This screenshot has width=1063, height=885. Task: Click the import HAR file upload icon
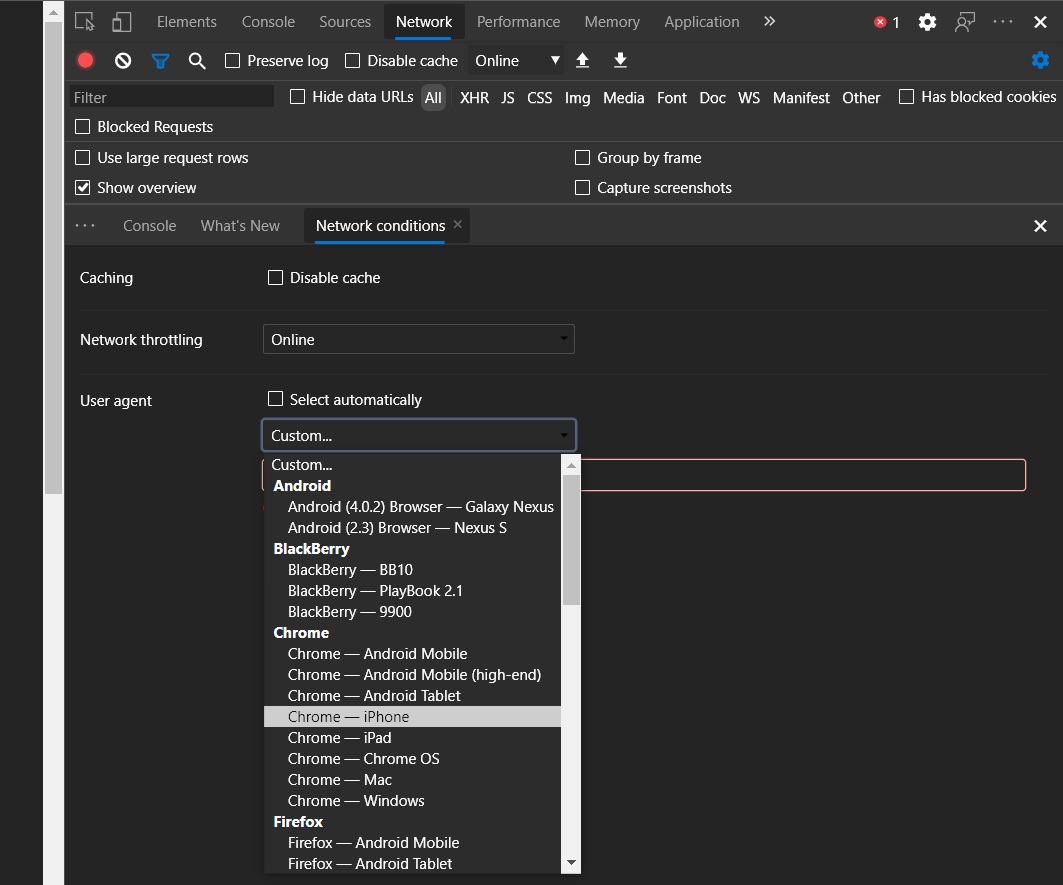coord(582,60)
